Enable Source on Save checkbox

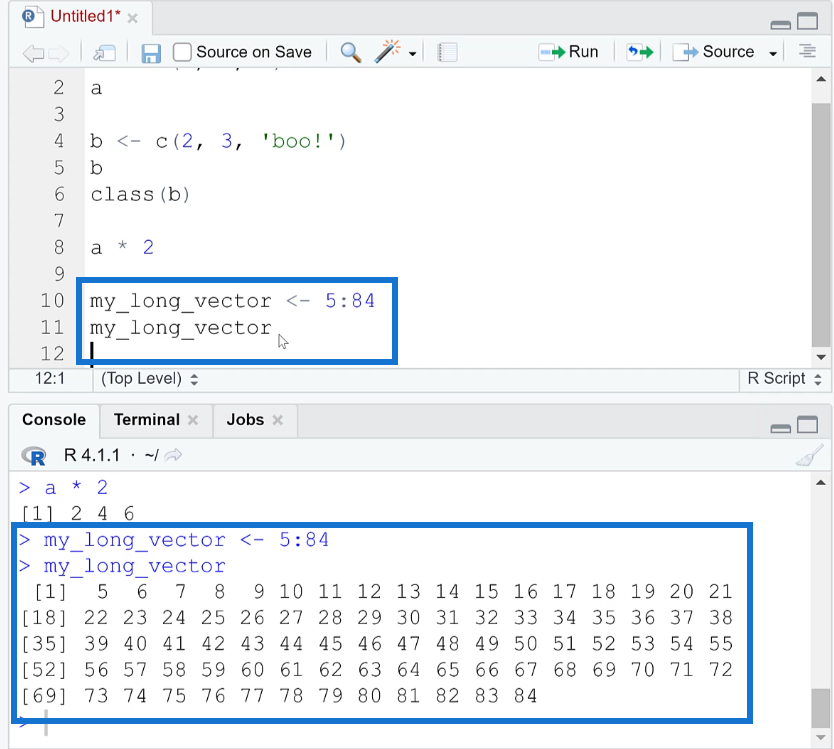tap(182, 52)
